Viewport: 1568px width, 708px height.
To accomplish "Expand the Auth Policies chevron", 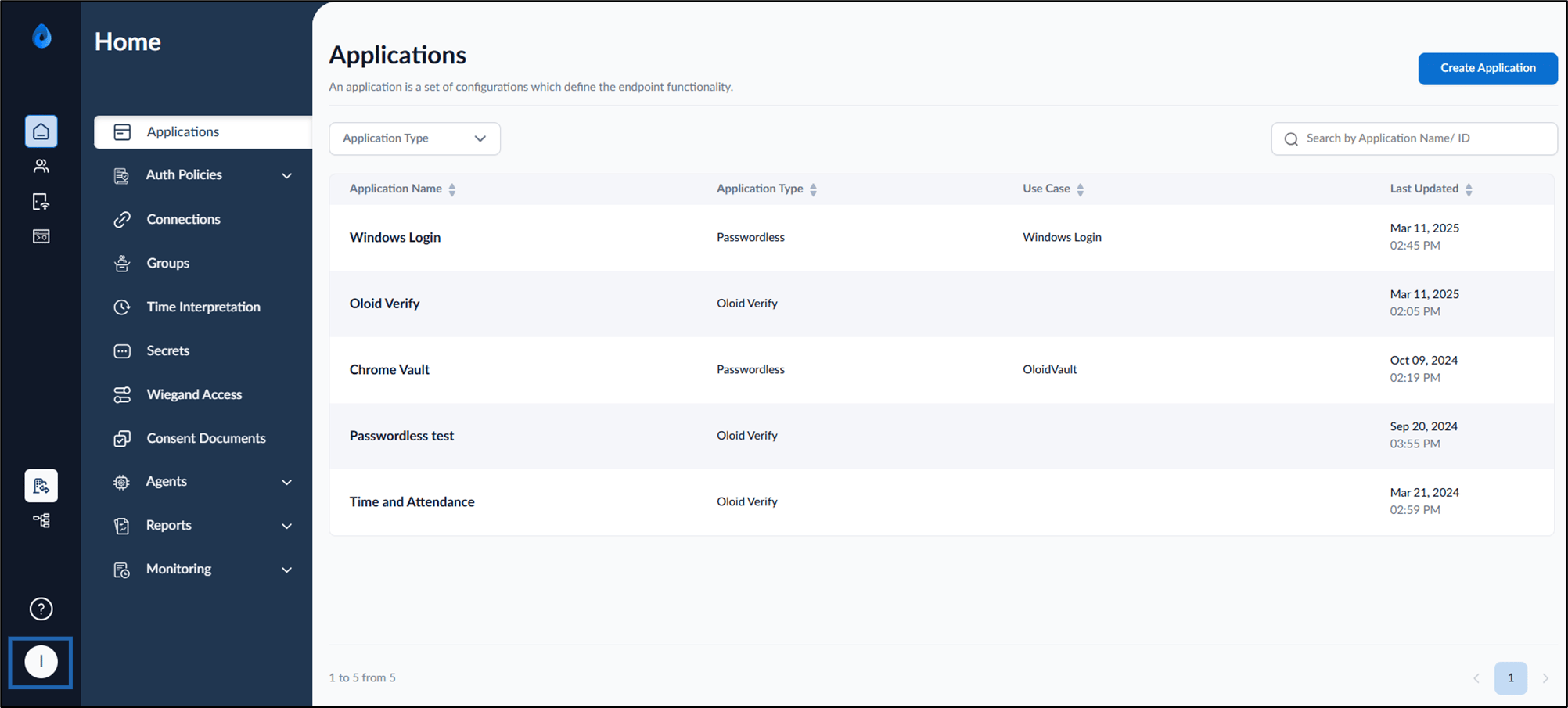I will click(x=286, y=176).
